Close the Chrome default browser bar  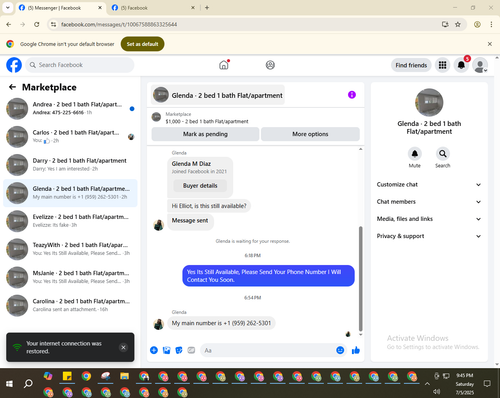click(x=490, y=44)
